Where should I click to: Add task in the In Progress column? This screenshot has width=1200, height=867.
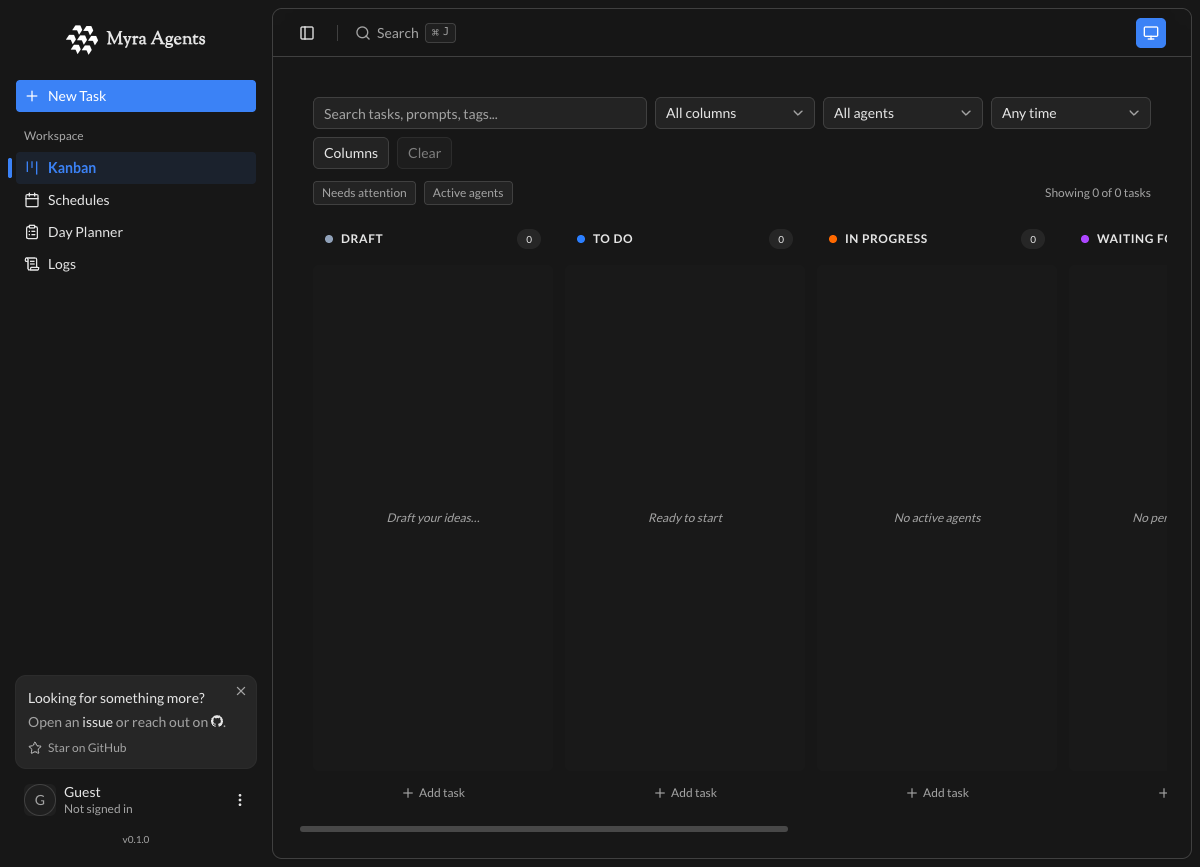pyautogui.click(x=937, y=793)
